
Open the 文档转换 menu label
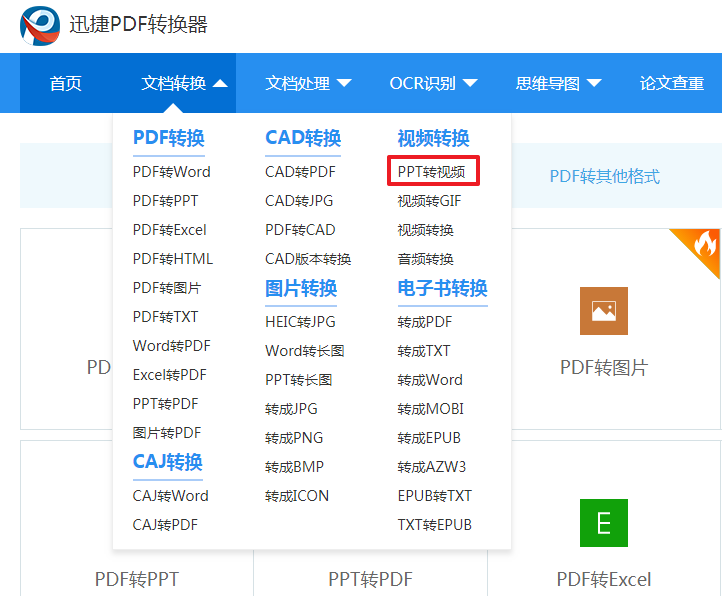coord(174,83)
